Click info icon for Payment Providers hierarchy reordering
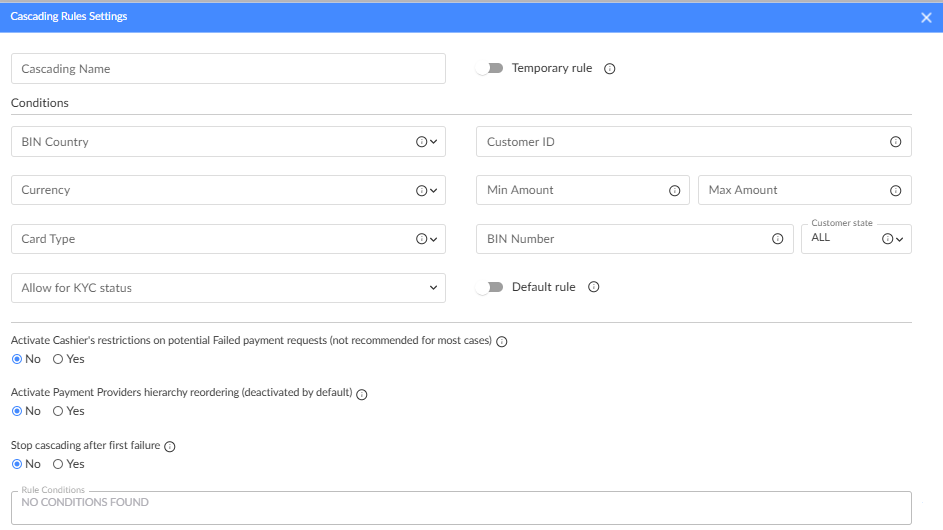Image resolution: width=943 pixels, height=530 pixels. tap(362, 394)
